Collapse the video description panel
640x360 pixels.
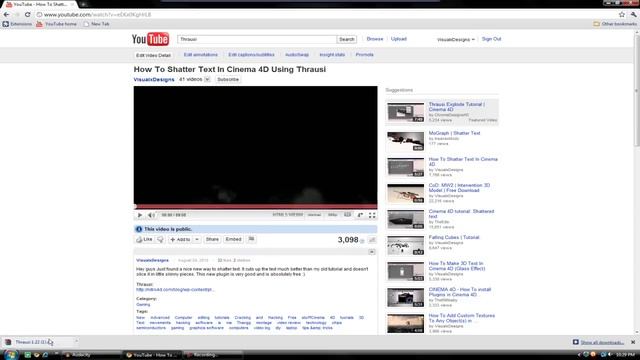(x=371, y=252)
